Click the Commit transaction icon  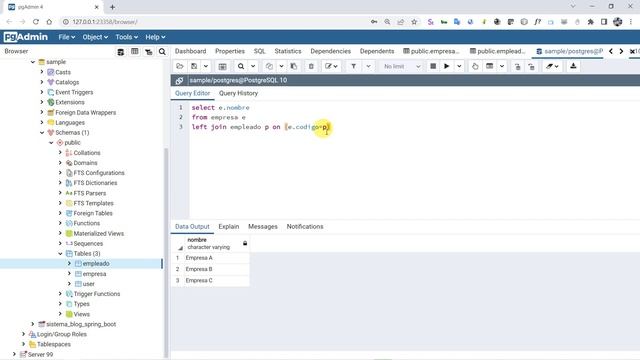coord(518,66)
